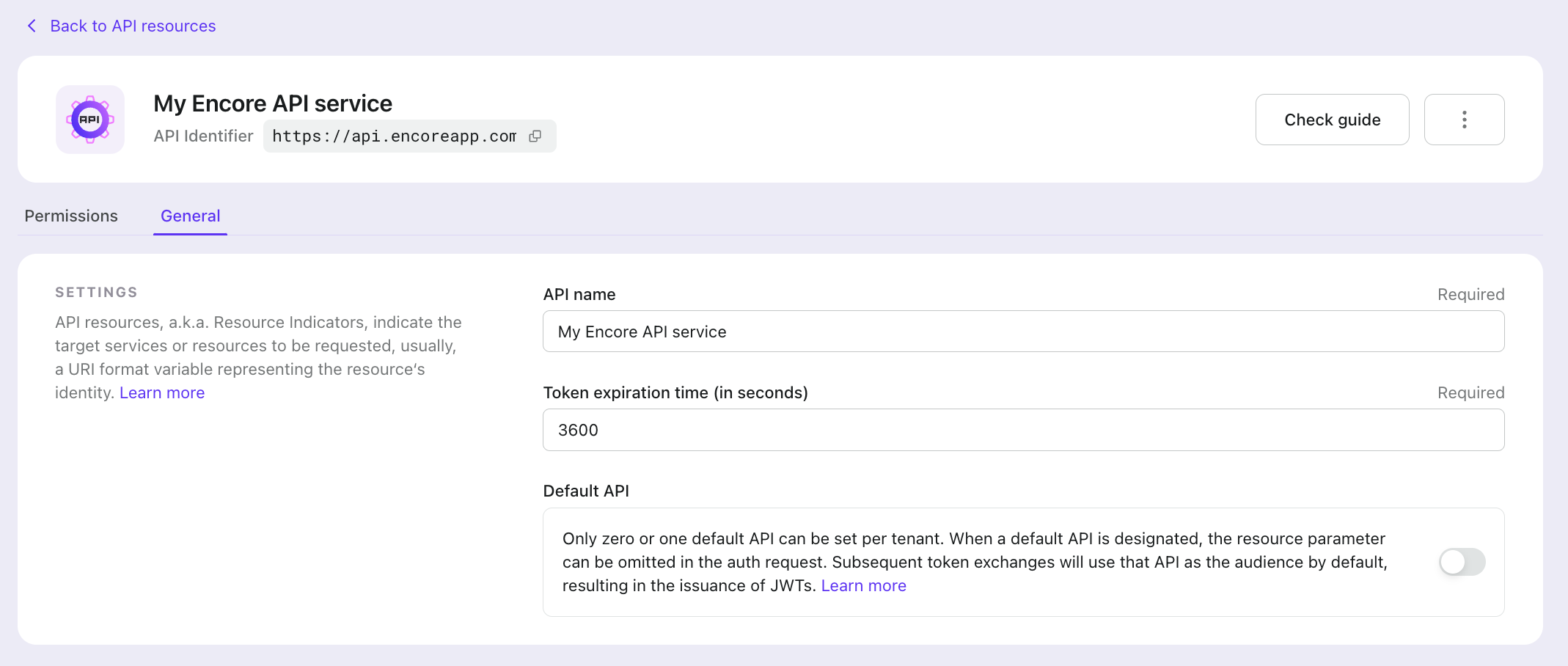Image resolution: width=1568 pixels, height=666 pixels.
Task: Open Learn more link in Default API box
Action: pyautogui.click(x=863, y=585)
